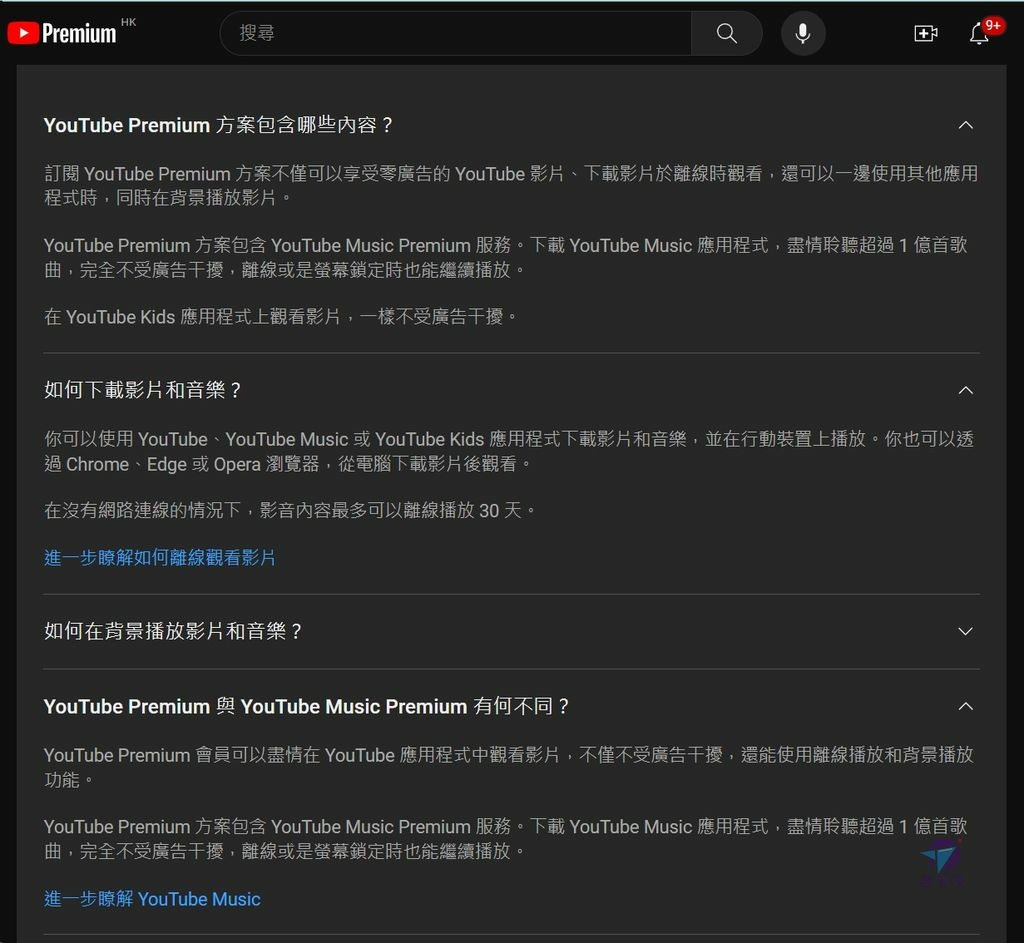Click the text '影音內容最多可以離線播放 30 天'
This screenshot has height=943, width=1024.
point(391,510)
